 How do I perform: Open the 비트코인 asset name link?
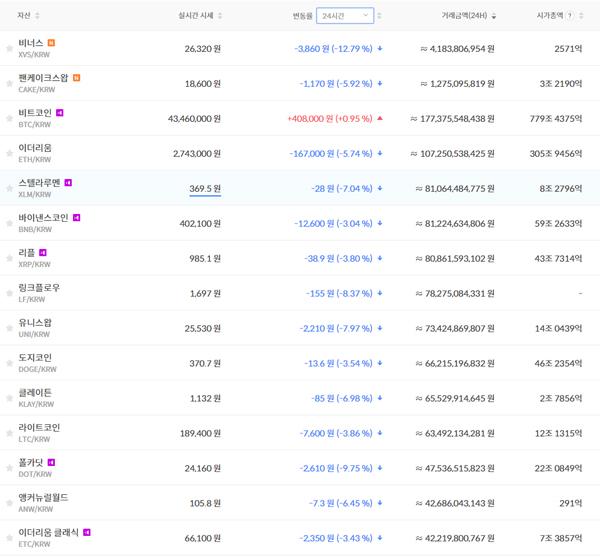pos(35,112)
